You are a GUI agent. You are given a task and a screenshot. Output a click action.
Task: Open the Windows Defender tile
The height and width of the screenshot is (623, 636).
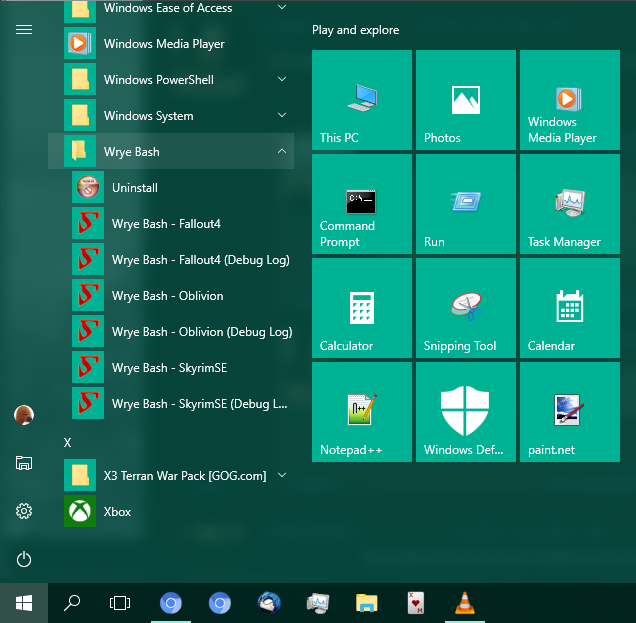(465, 411)
